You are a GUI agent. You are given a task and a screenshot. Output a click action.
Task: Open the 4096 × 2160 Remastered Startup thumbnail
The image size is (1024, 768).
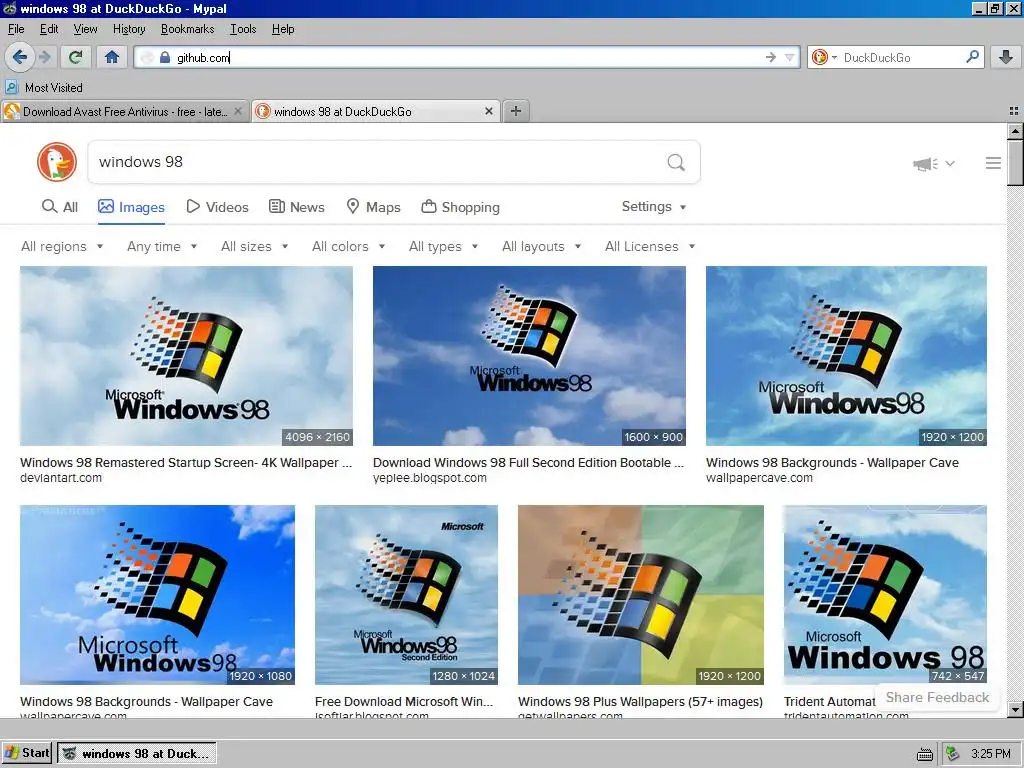[186, 356]
